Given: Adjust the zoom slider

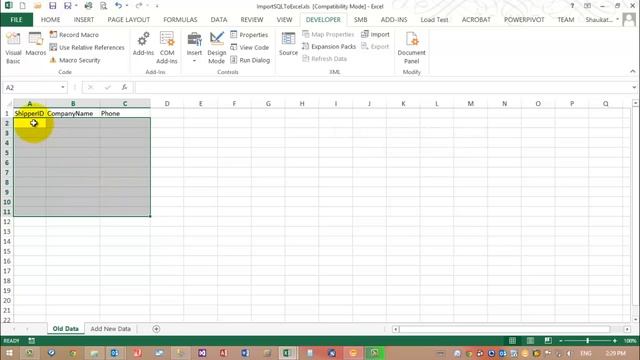Looking at the screenshot, I should point(588,340).
